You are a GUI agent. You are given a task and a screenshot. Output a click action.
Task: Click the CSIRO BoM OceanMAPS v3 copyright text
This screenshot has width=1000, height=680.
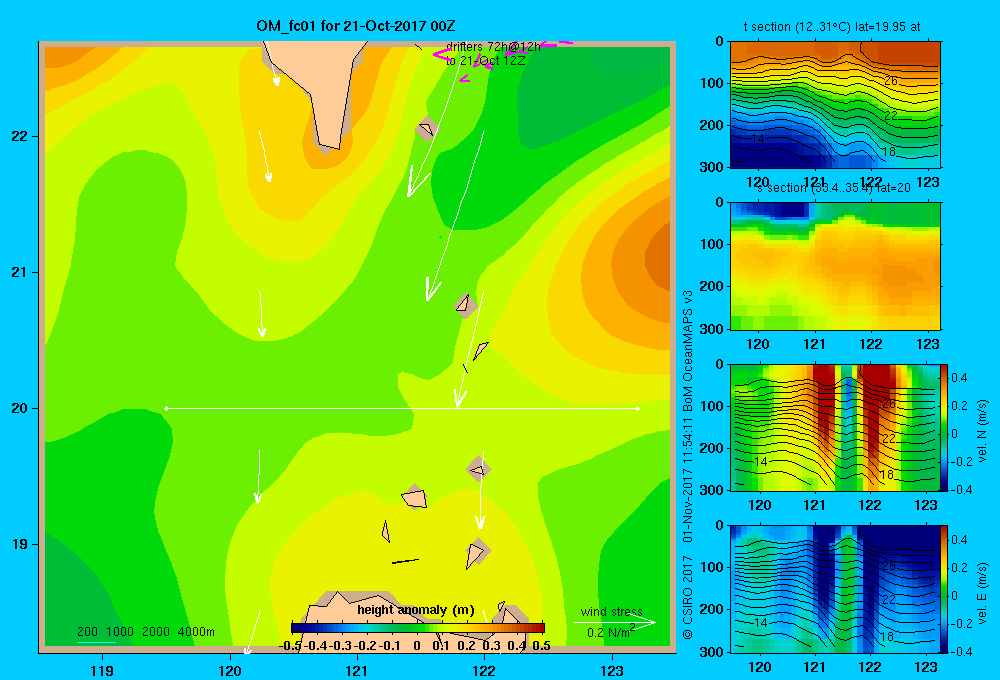coord(688,464)
